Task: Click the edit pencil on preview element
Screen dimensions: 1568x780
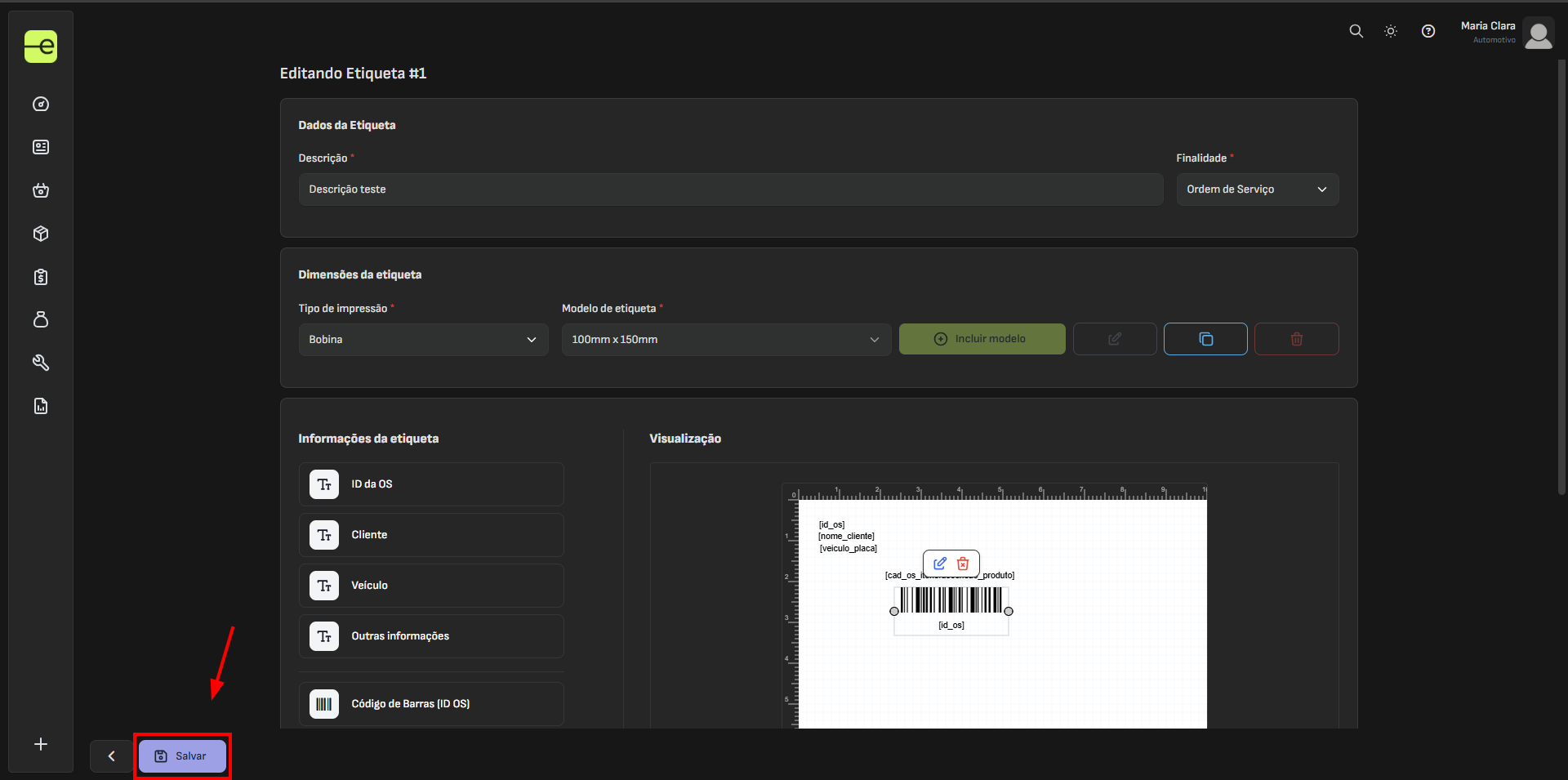Action: 940,564
